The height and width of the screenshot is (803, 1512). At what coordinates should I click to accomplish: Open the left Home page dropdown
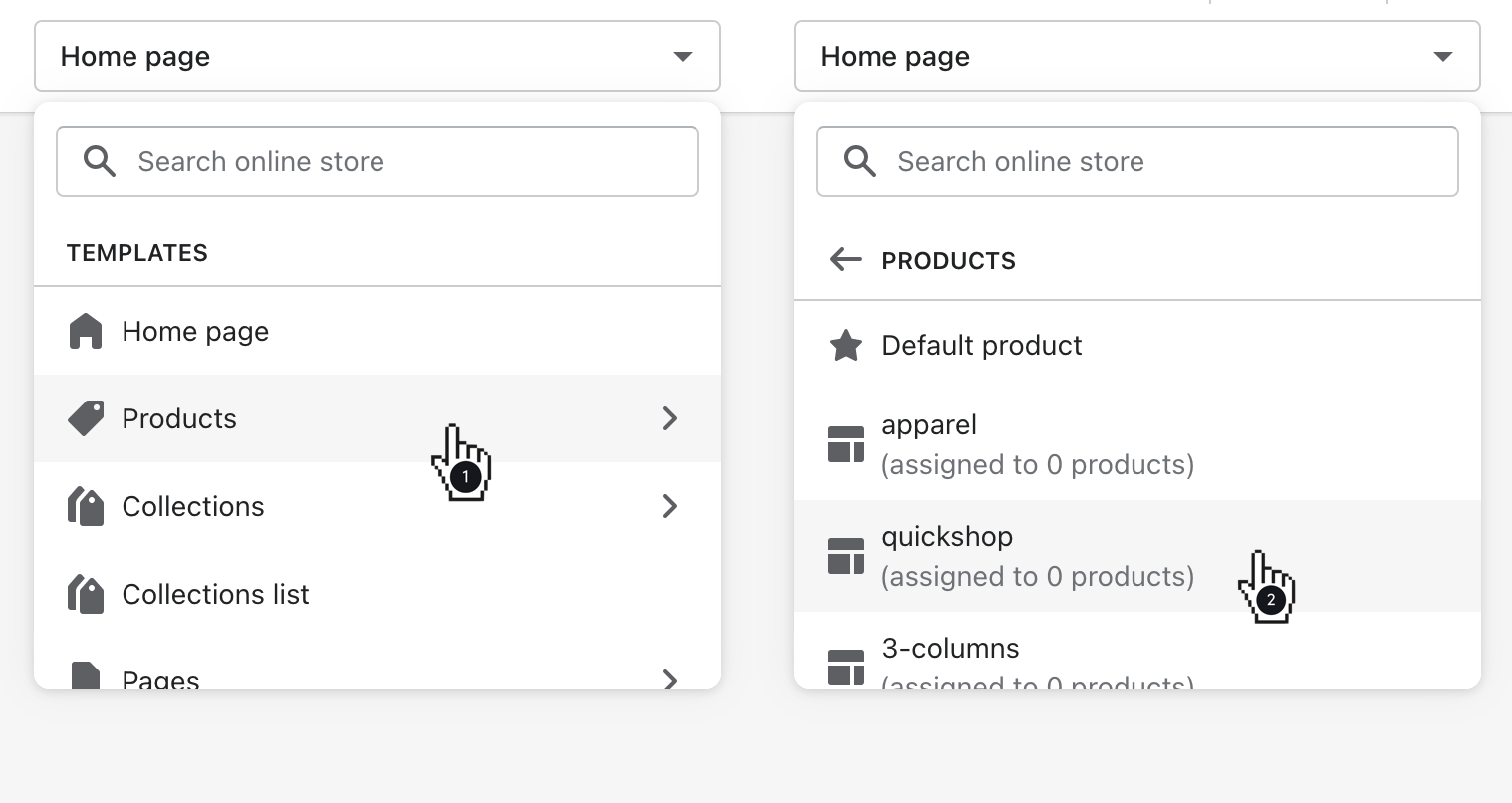point(377,57)
